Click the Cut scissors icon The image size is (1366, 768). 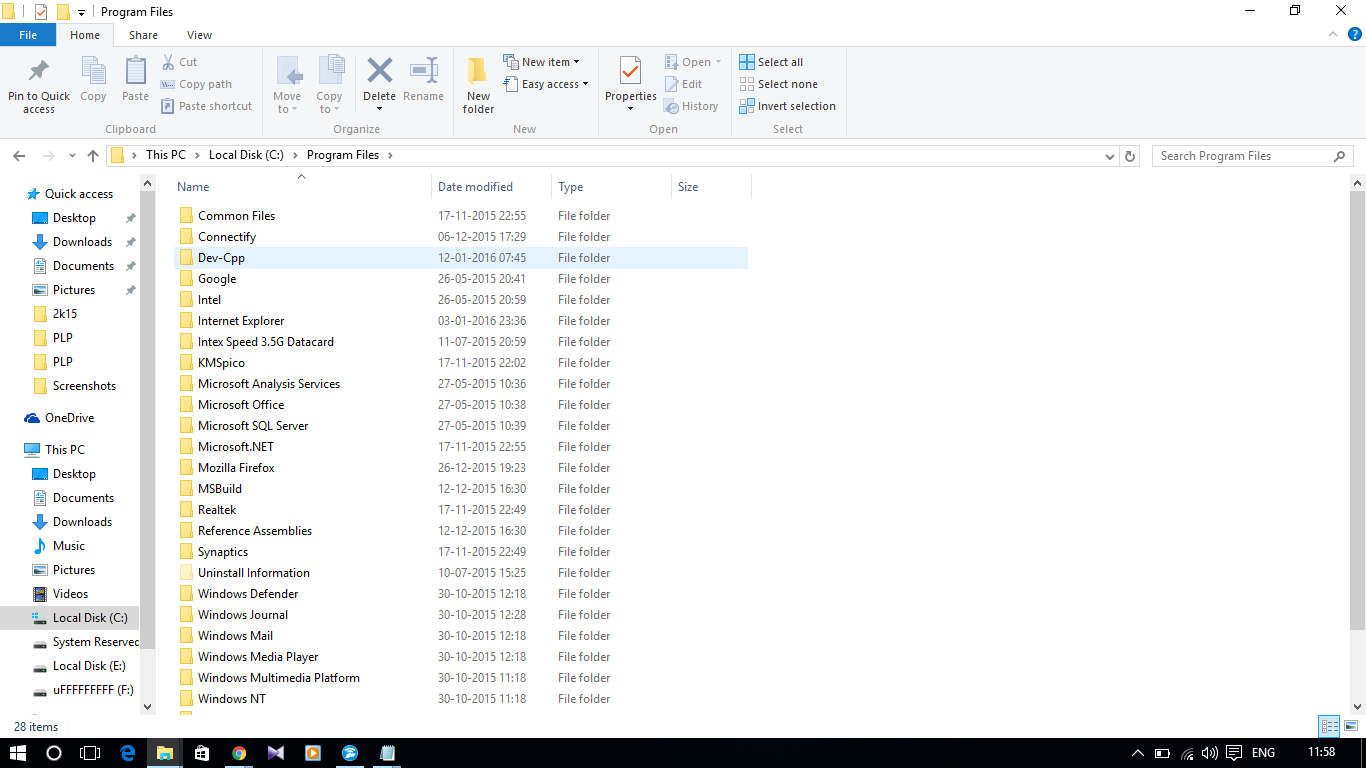(x=167, y=62)
